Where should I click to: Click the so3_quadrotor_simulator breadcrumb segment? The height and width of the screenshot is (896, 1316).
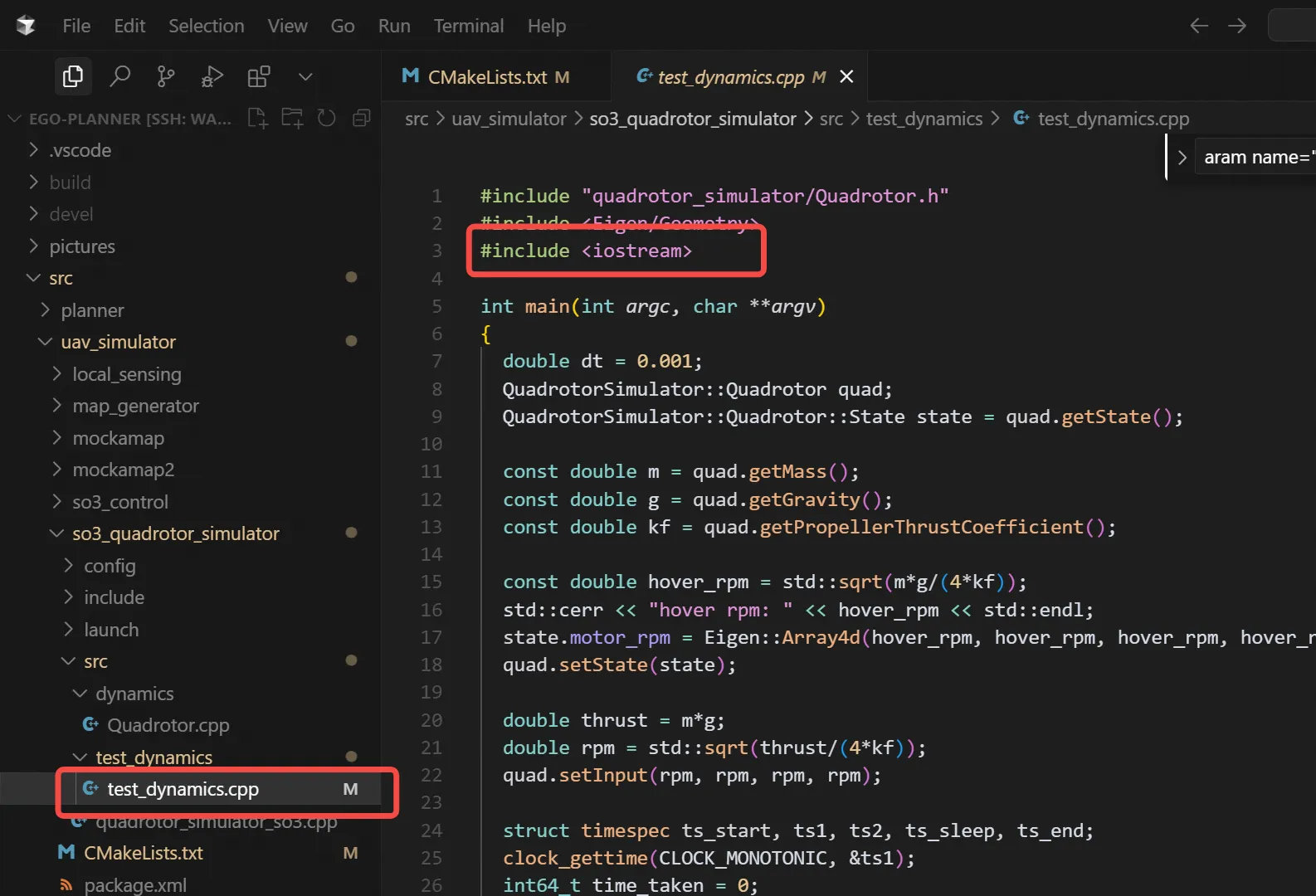pos(693,119)
